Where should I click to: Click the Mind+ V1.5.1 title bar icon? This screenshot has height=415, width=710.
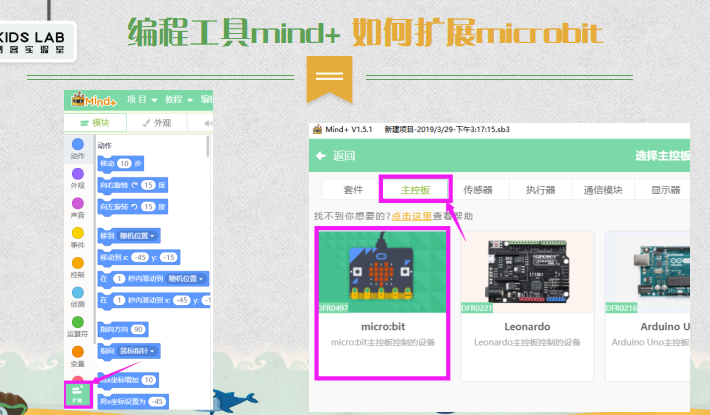click(x=317, y=129)
